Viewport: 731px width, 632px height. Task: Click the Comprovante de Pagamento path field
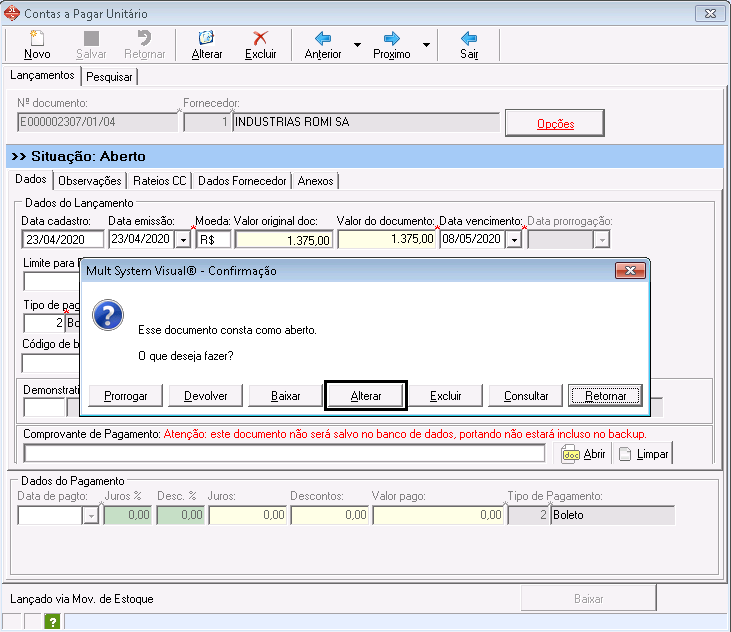point(283,454)
